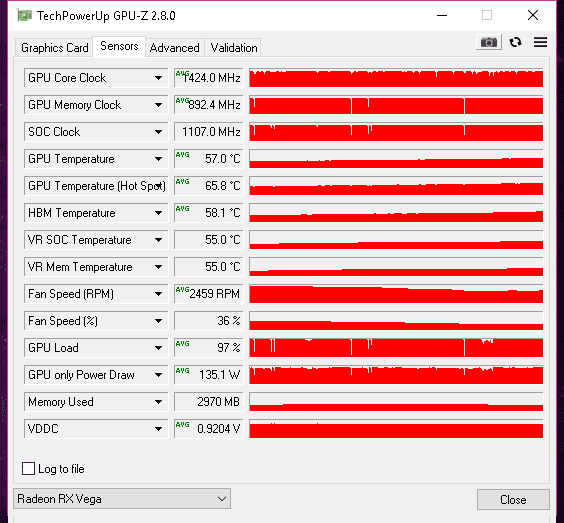Go to the Validation tab
Image resolution: width=564 pixels, height=523 pixels.
(x=234, y=48)
